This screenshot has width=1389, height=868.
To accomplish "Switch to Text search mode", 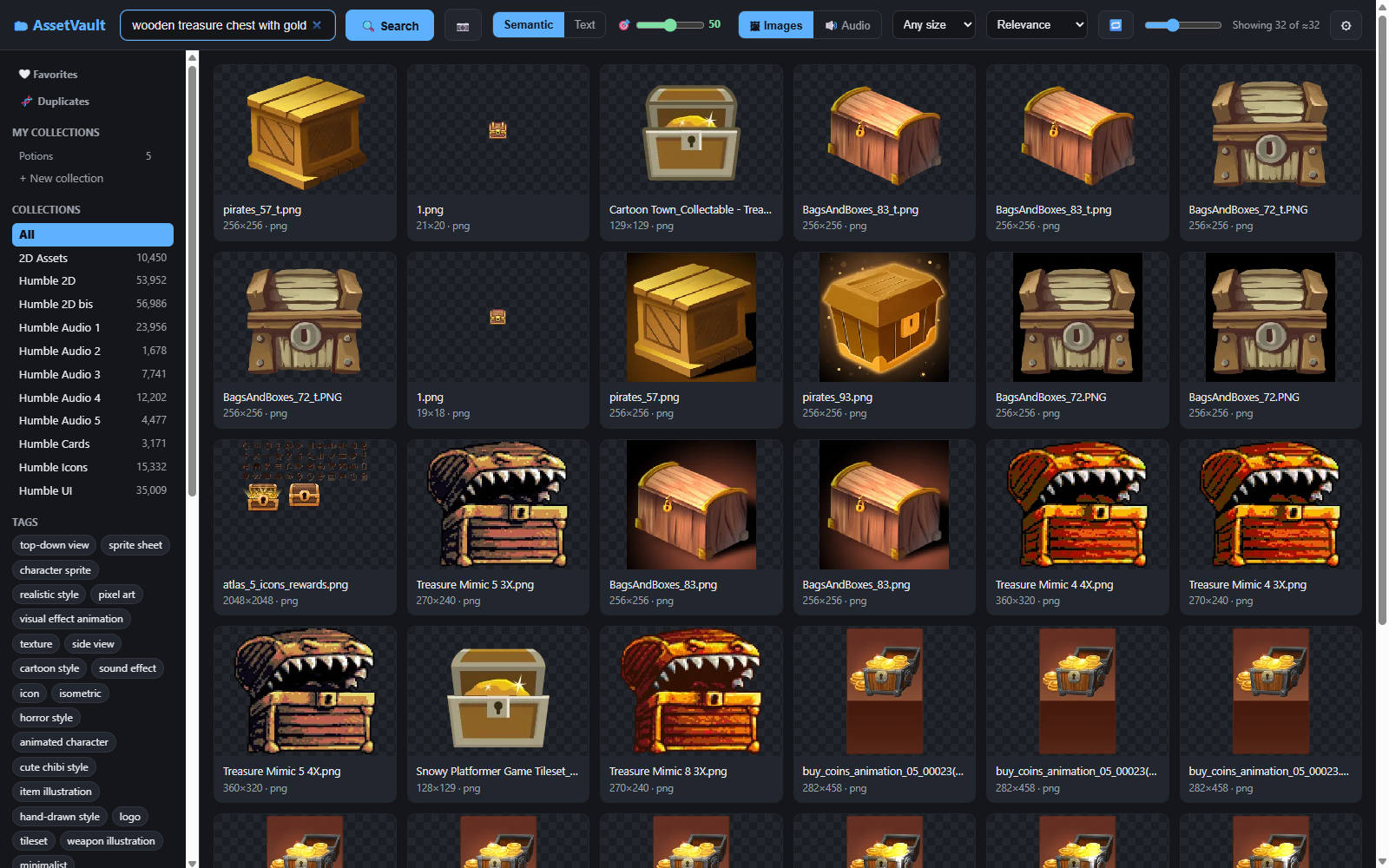I will coord(585,24).
